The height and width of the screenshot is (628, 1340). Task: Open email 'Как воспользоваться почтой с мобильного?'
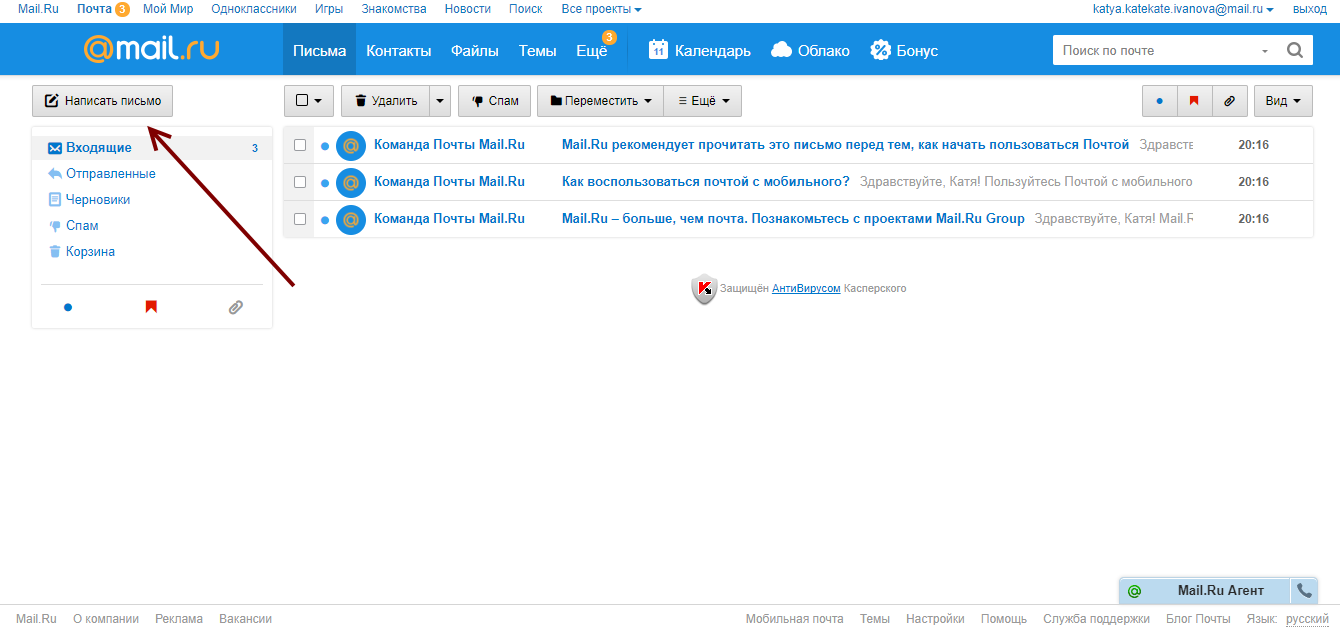(706, 182)
